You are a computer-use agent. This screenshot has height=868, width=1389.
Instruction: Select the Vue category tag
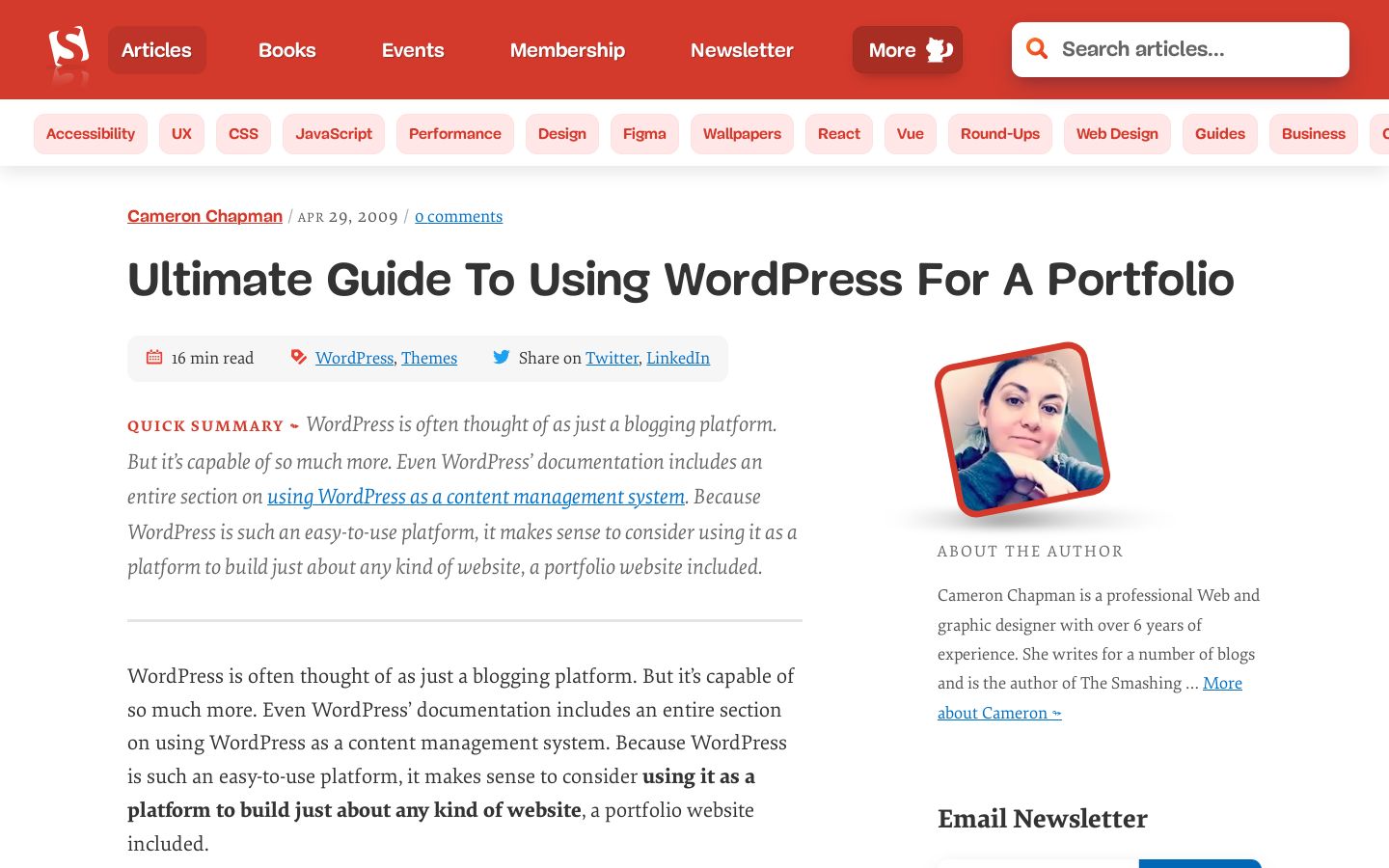coord(911,134)
